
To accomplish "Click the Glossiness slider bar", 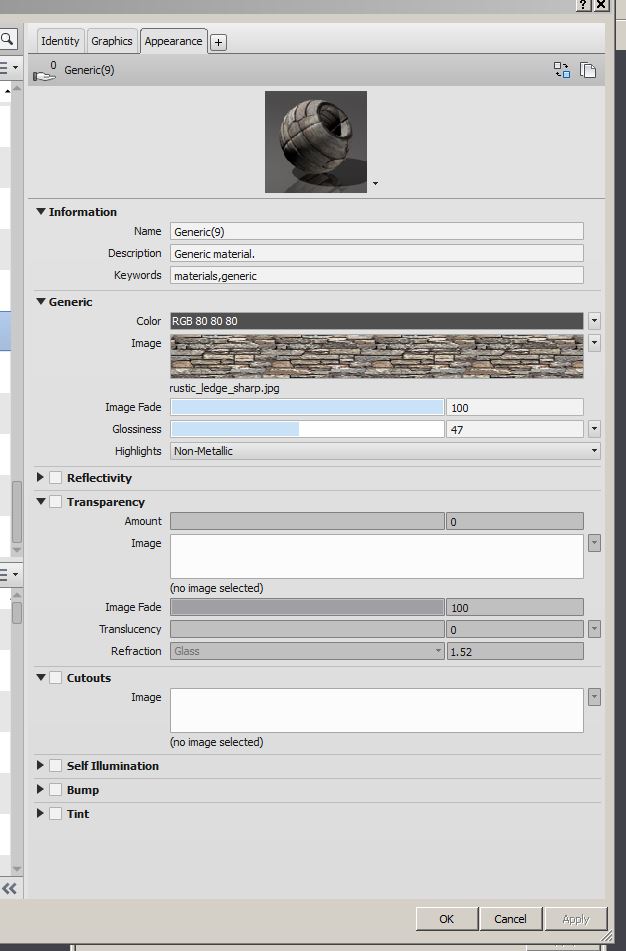I will (306, 429).
